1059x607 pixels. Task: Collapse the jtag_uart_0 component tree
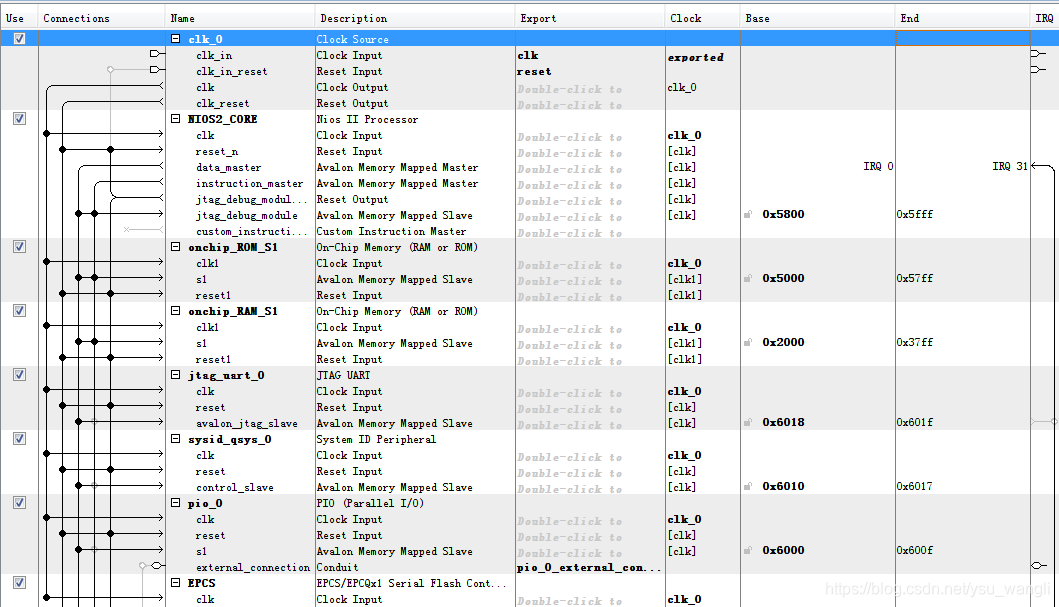[x=174, y=375]
